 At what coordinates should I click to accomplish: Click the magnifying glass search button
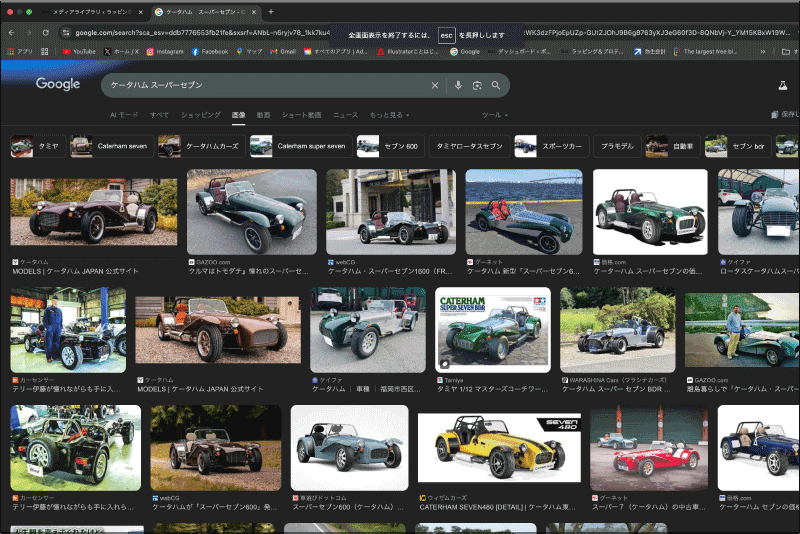pyautogui.click(x=496, y=86)
